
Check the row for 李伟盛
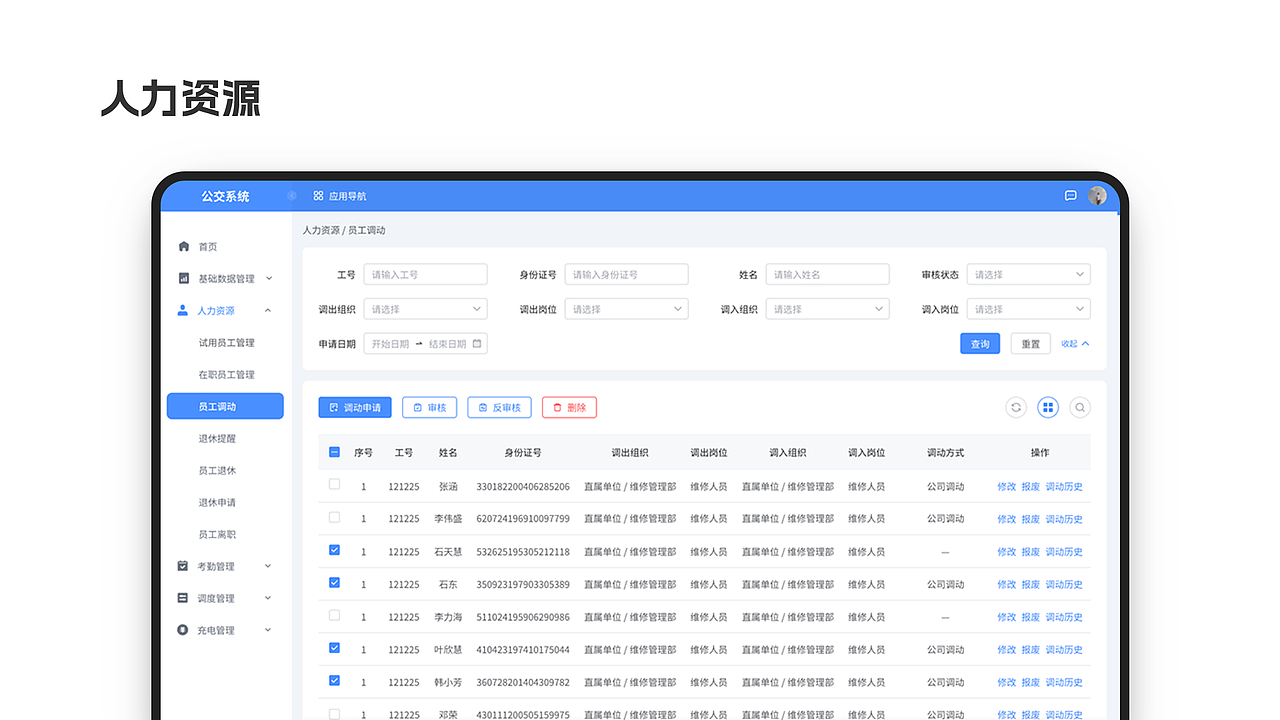pos(334,517)
